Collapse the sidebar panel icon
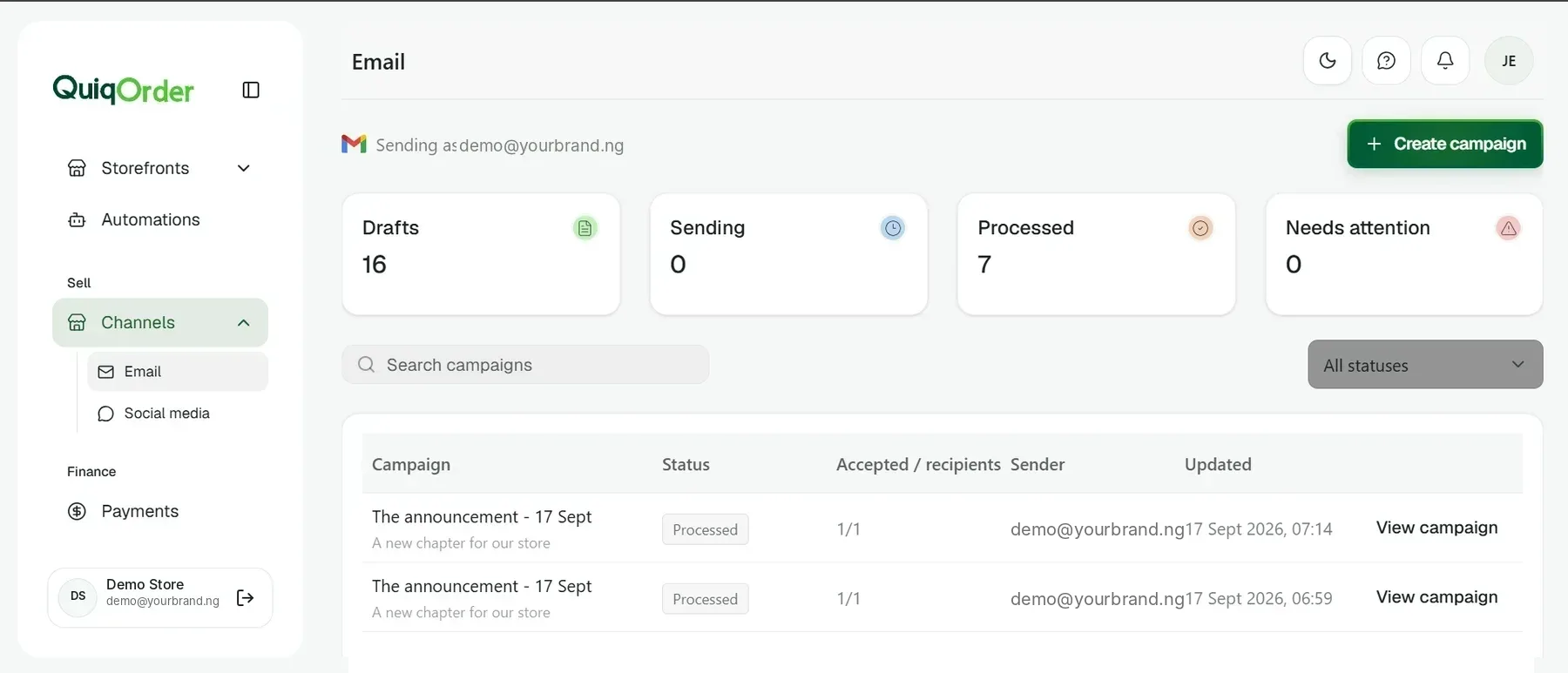Viewport: 1568px width, 673px height. point(251,90)
